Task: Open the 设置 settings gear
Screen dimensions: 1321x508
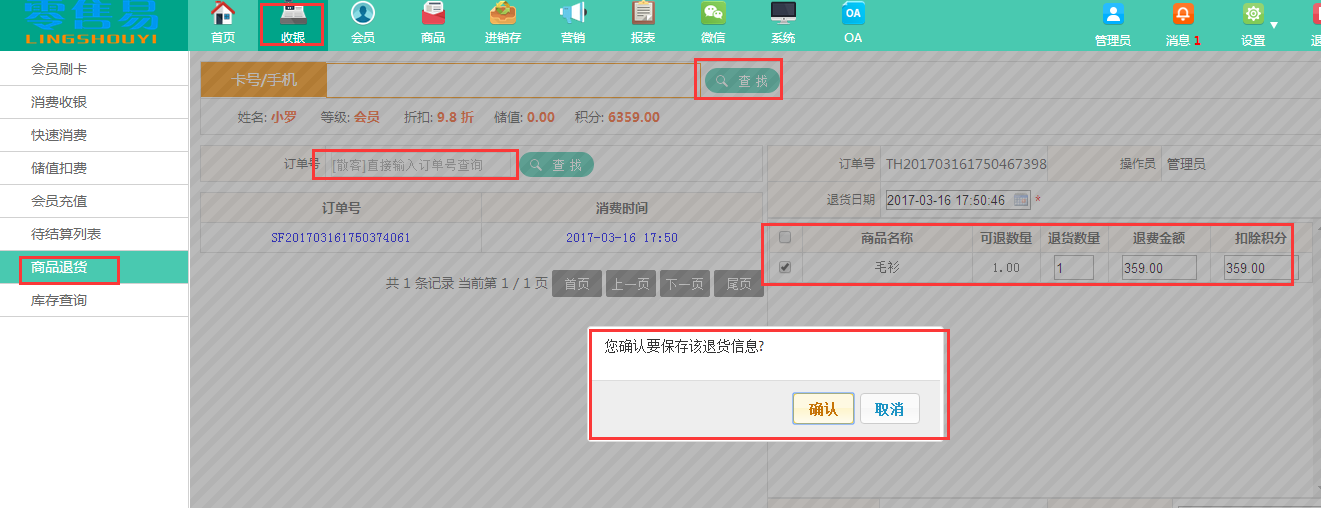Action: (x=1253, y=14)
